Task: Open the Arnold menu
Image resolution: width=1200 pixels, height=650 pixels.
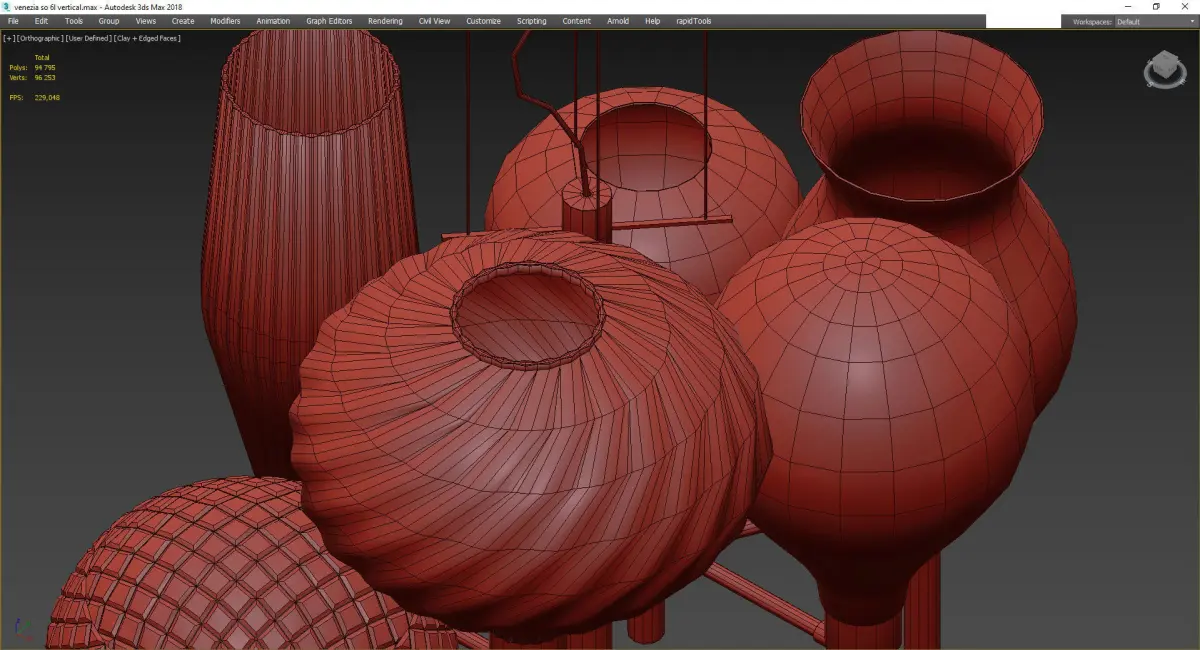Action: point(618,21)
